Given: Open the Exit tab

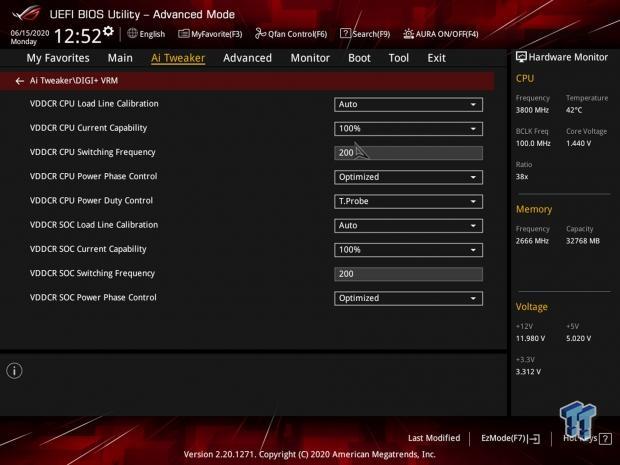Looking at the screenshot, I should pyautogui.click(x=437, y=58).
